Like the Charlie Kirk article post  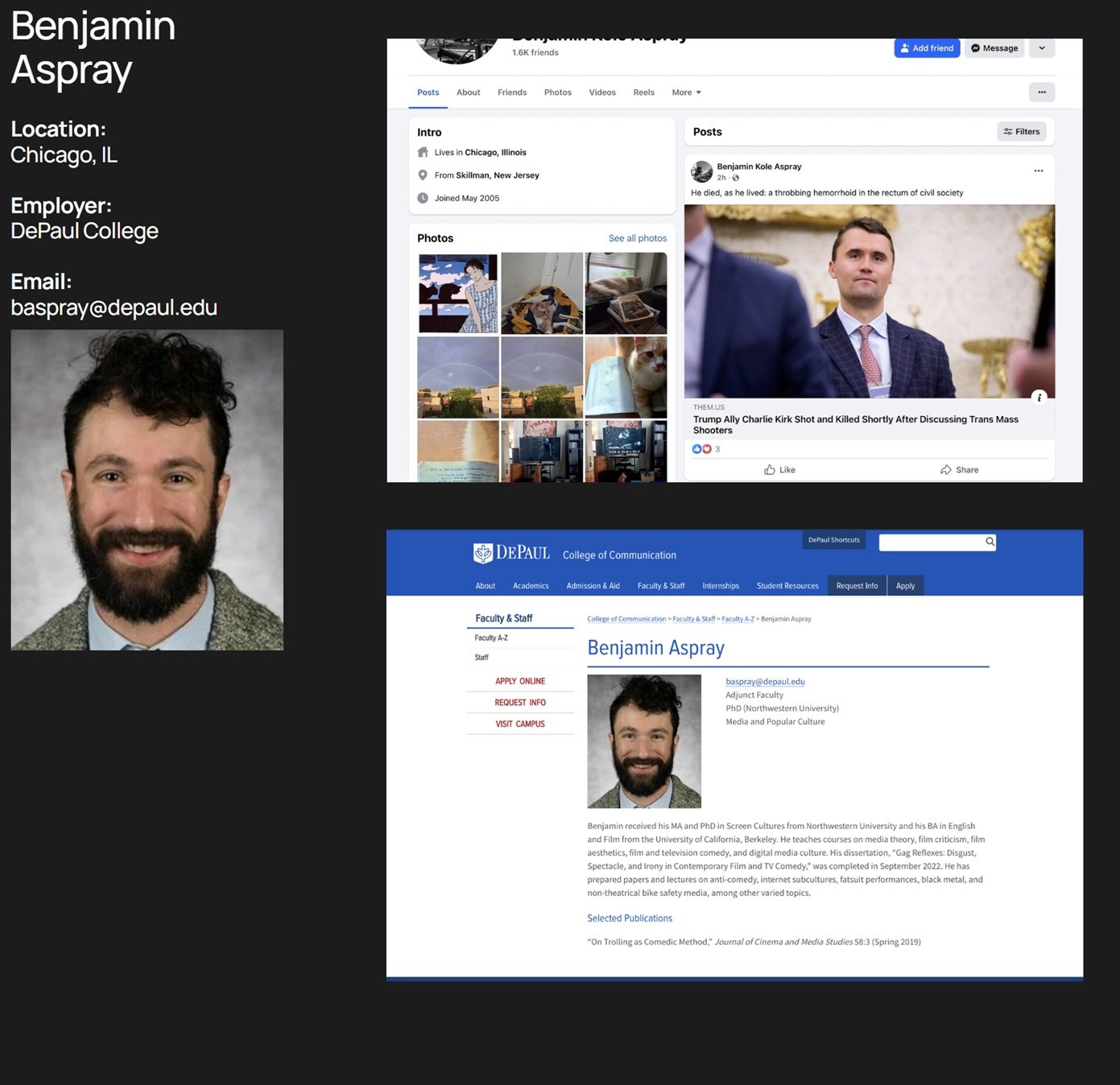pyautogui.click(x=779, y=470)
